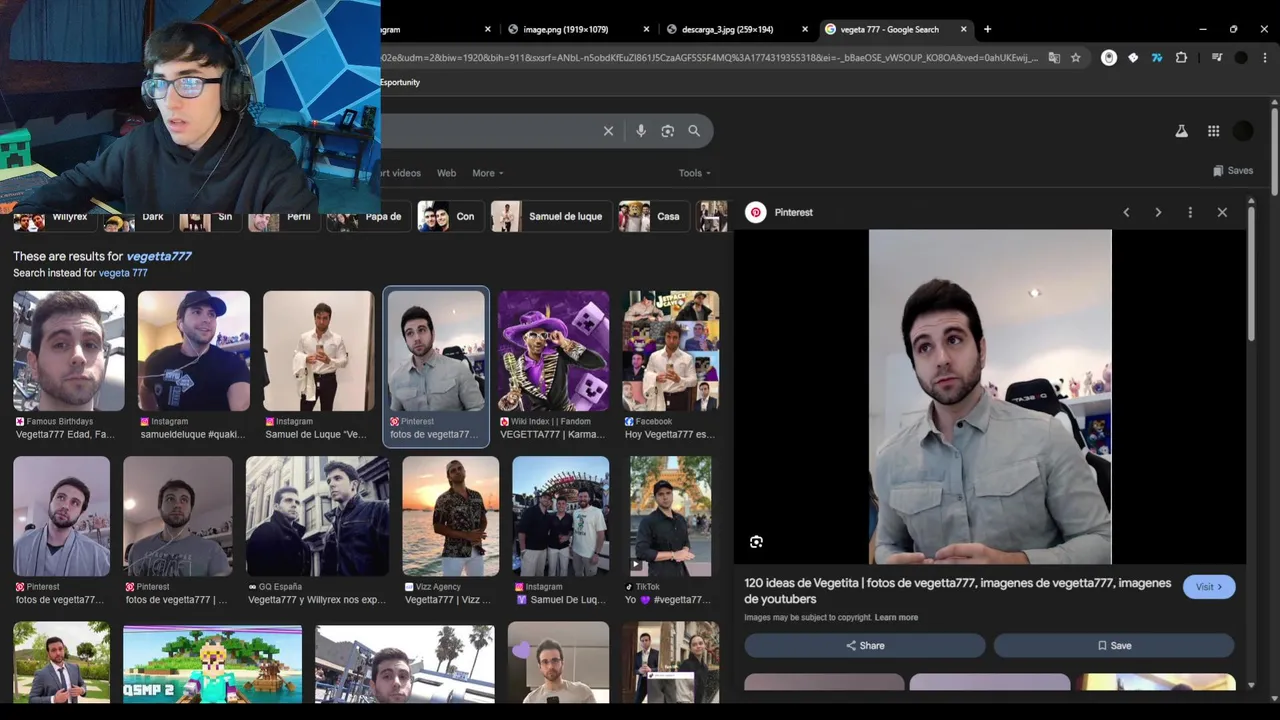Open GQ España Vegetta777 y Willyrex thumbnail
Screen dimensions: 1280x720
coord(318,516)
